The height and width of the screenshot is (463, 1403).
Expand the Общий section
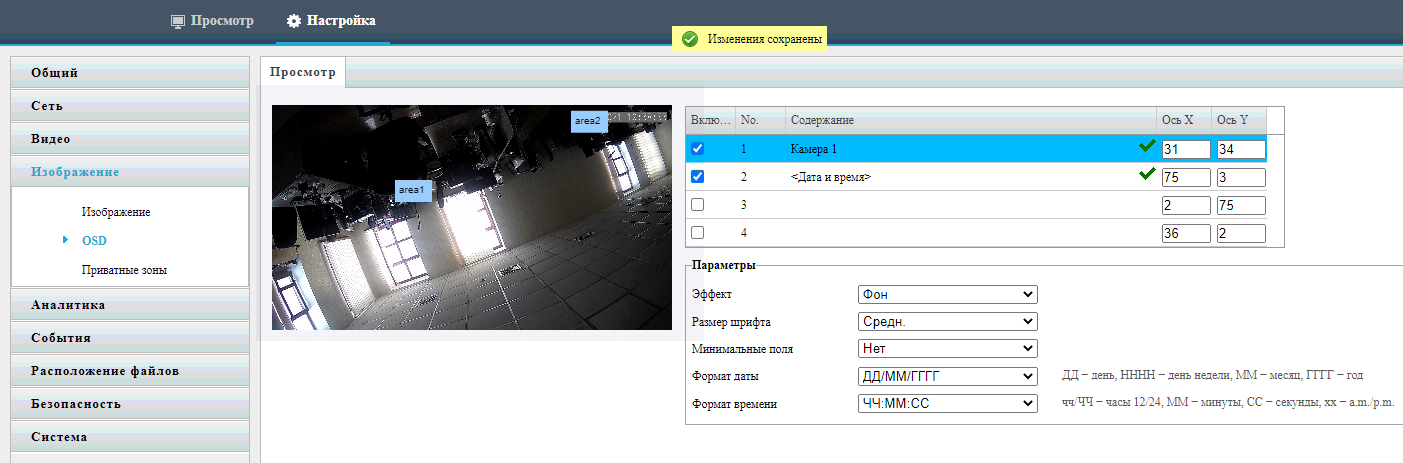[x=130, y=72]
